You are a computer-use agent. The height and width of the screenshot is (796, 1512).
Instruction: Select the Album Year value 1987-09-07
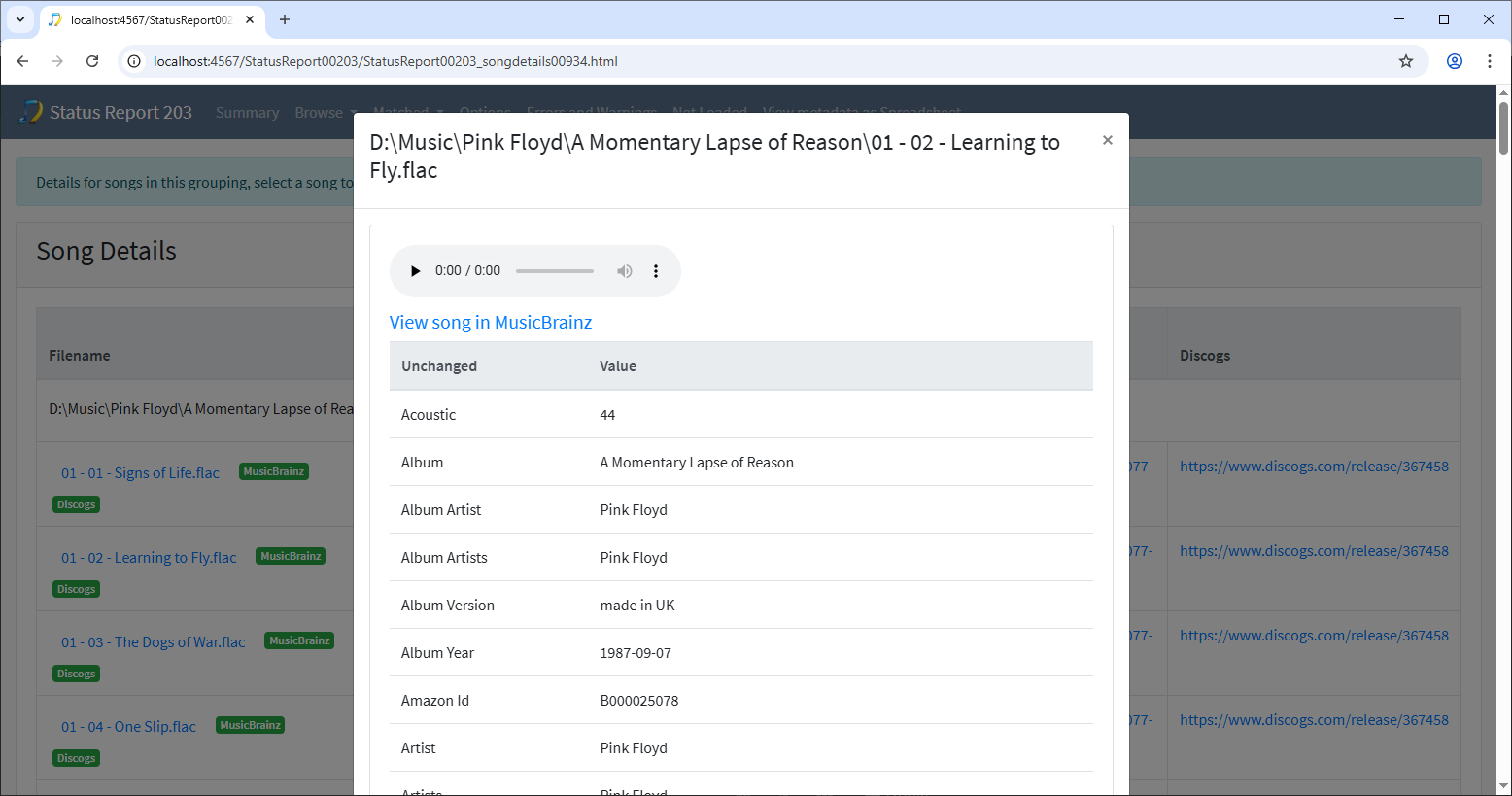(636, 653)
